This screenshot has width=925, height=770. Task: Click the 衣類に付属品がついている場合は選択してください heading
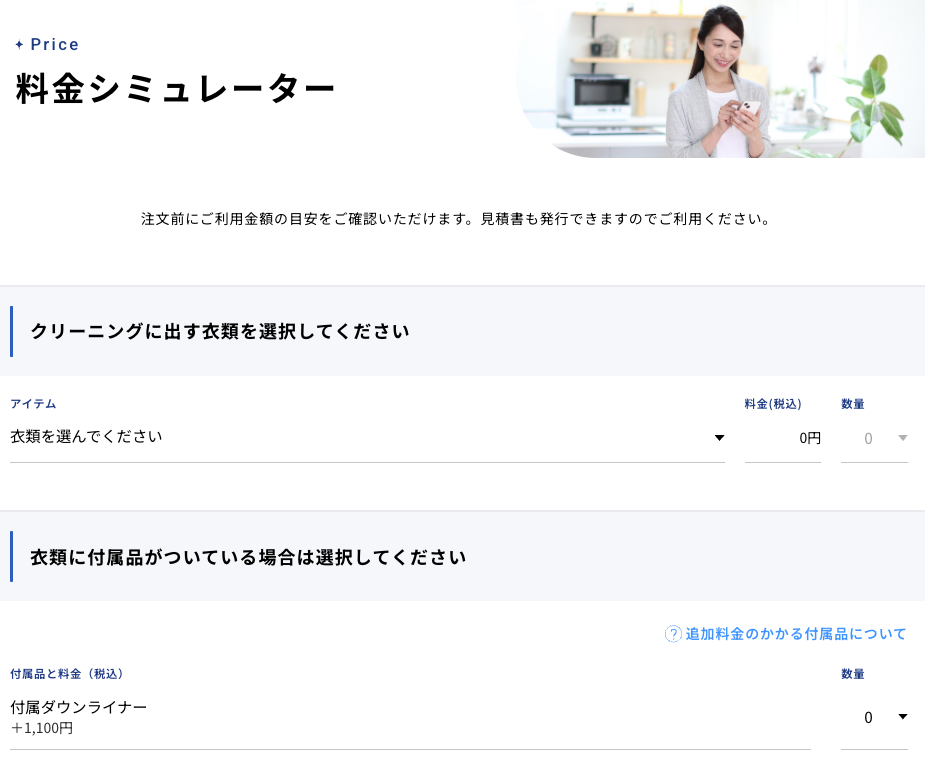coord(248,557)
